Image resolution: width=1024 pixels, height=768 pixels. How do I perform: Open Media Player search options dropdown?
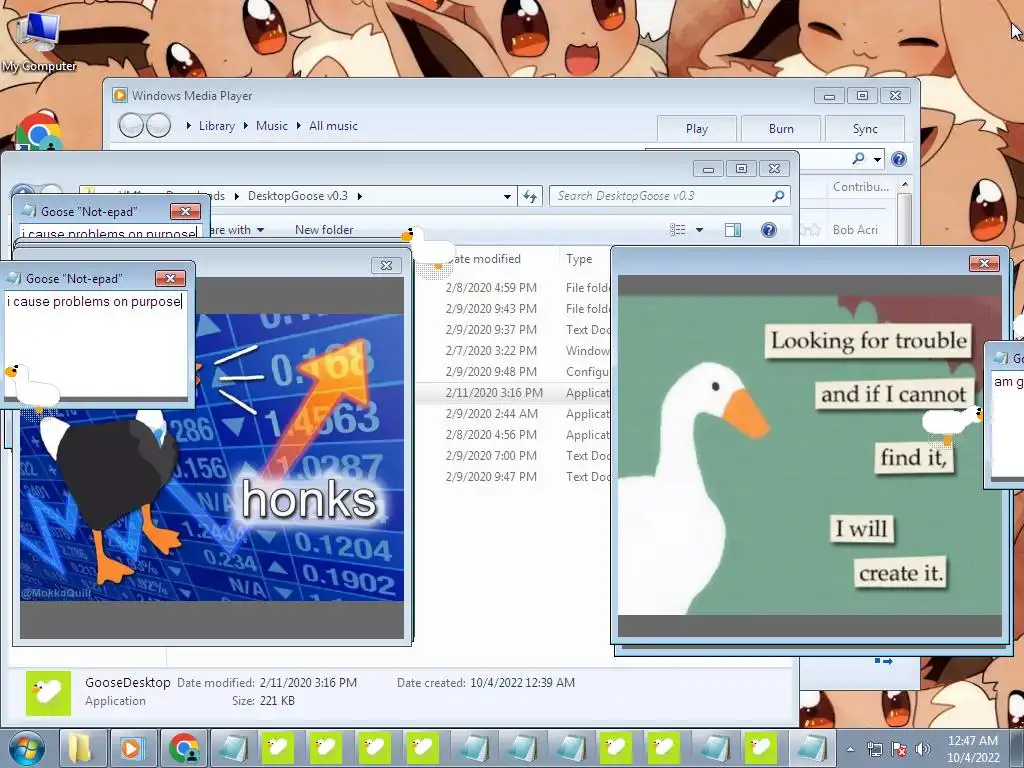coord(877,159)
